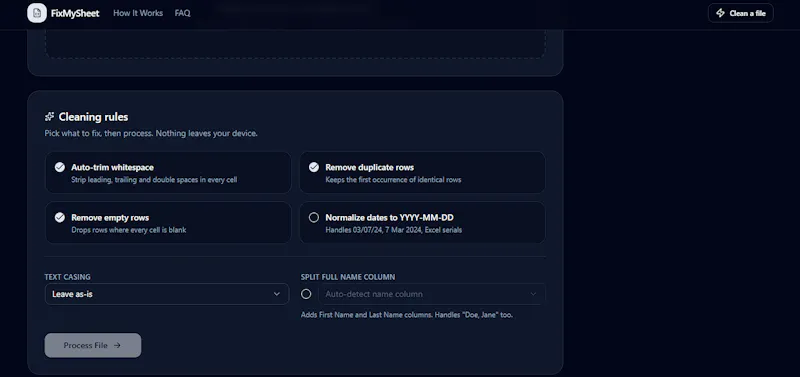Click the arrow icon in Process File
Image resolution: width=800 pixels, height=377 pixels.
[117, 345]
